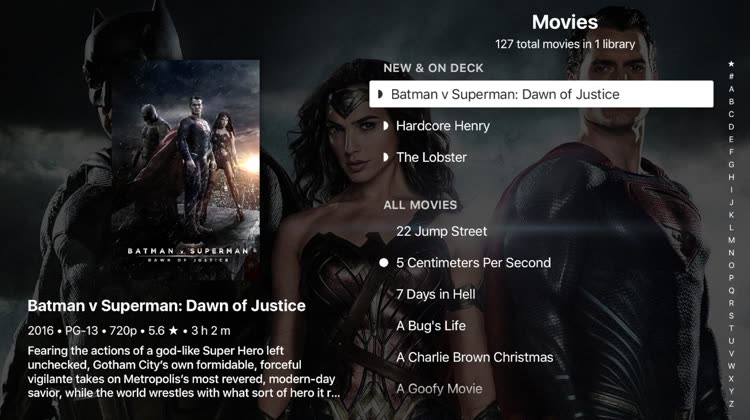Select A Goofy Movie
This screenshot has height=420, width=750.
click(439, 389)
